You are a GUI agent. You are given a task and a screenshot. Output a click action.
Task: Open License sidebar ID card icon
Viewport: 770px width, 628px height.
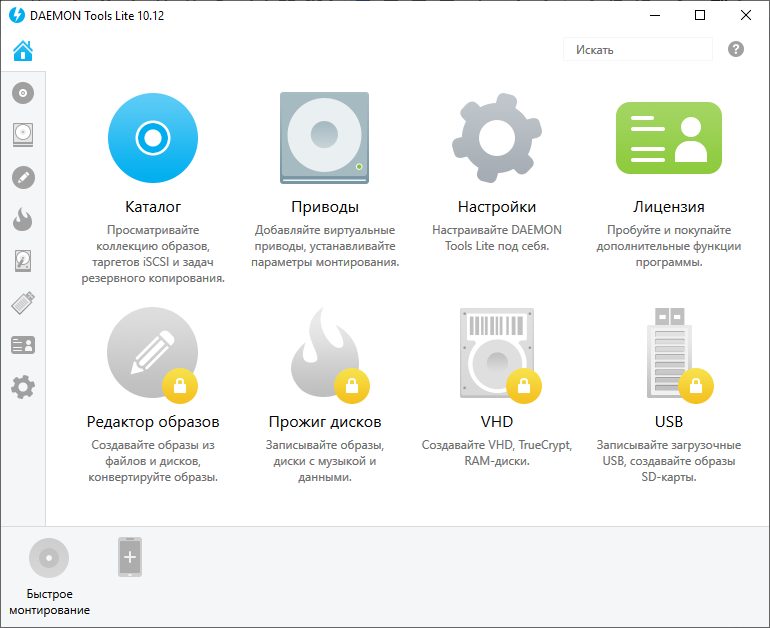coord(23,345)
